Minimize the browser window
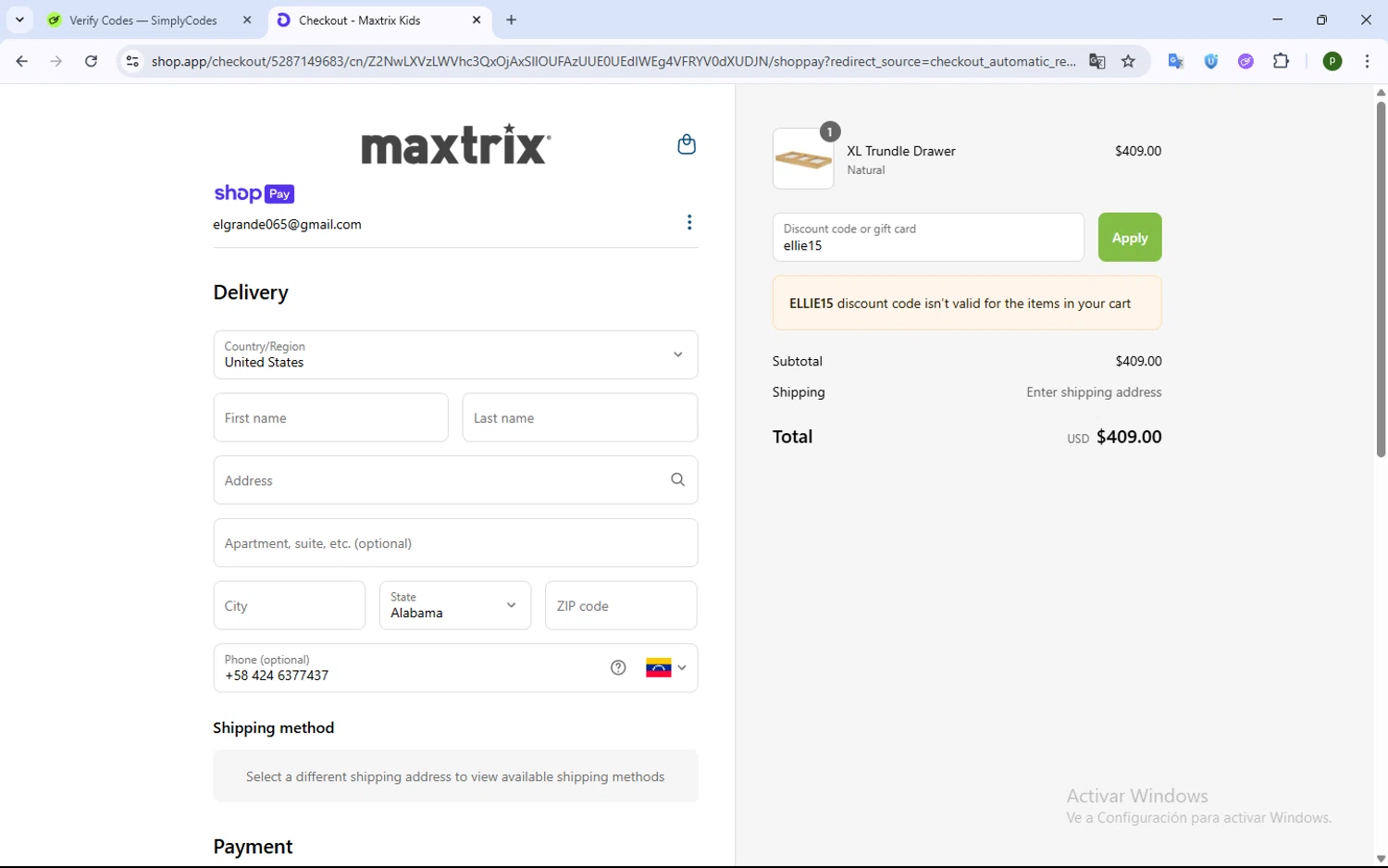The image size is (1388, 868). (x=1278, y=19)
